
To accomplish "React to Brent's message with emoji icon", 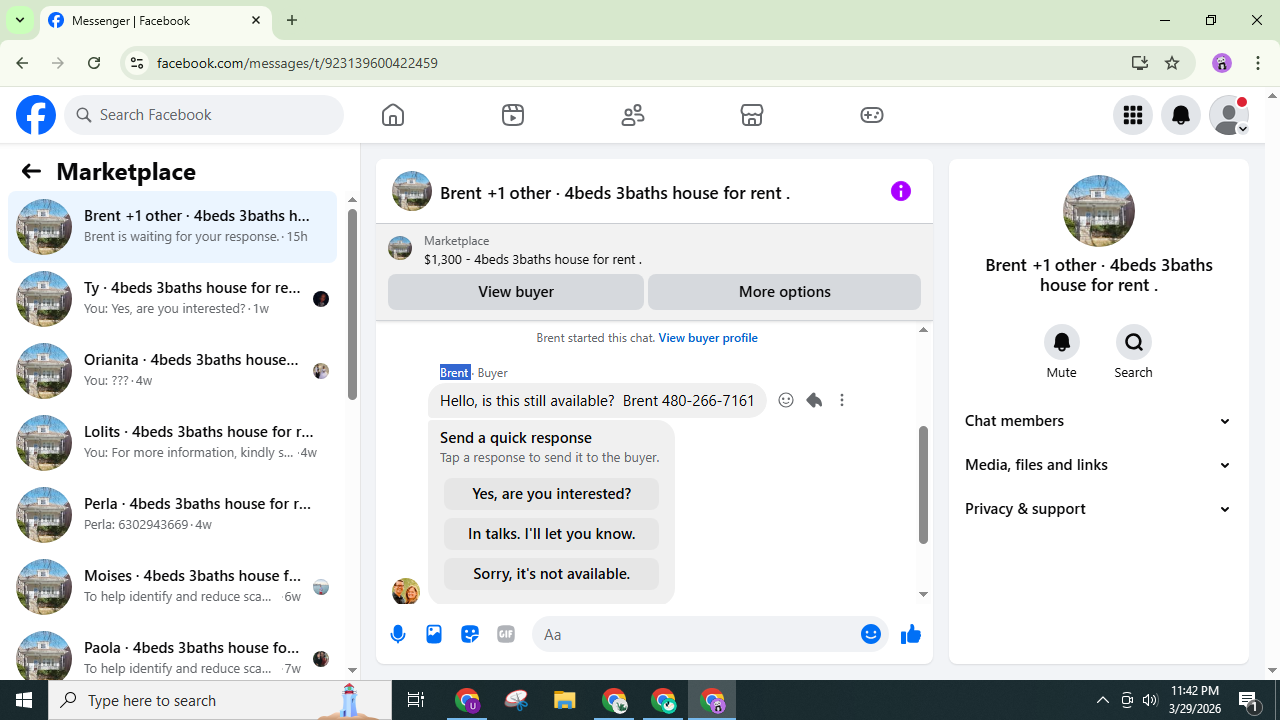I will (x=786, y=400).
